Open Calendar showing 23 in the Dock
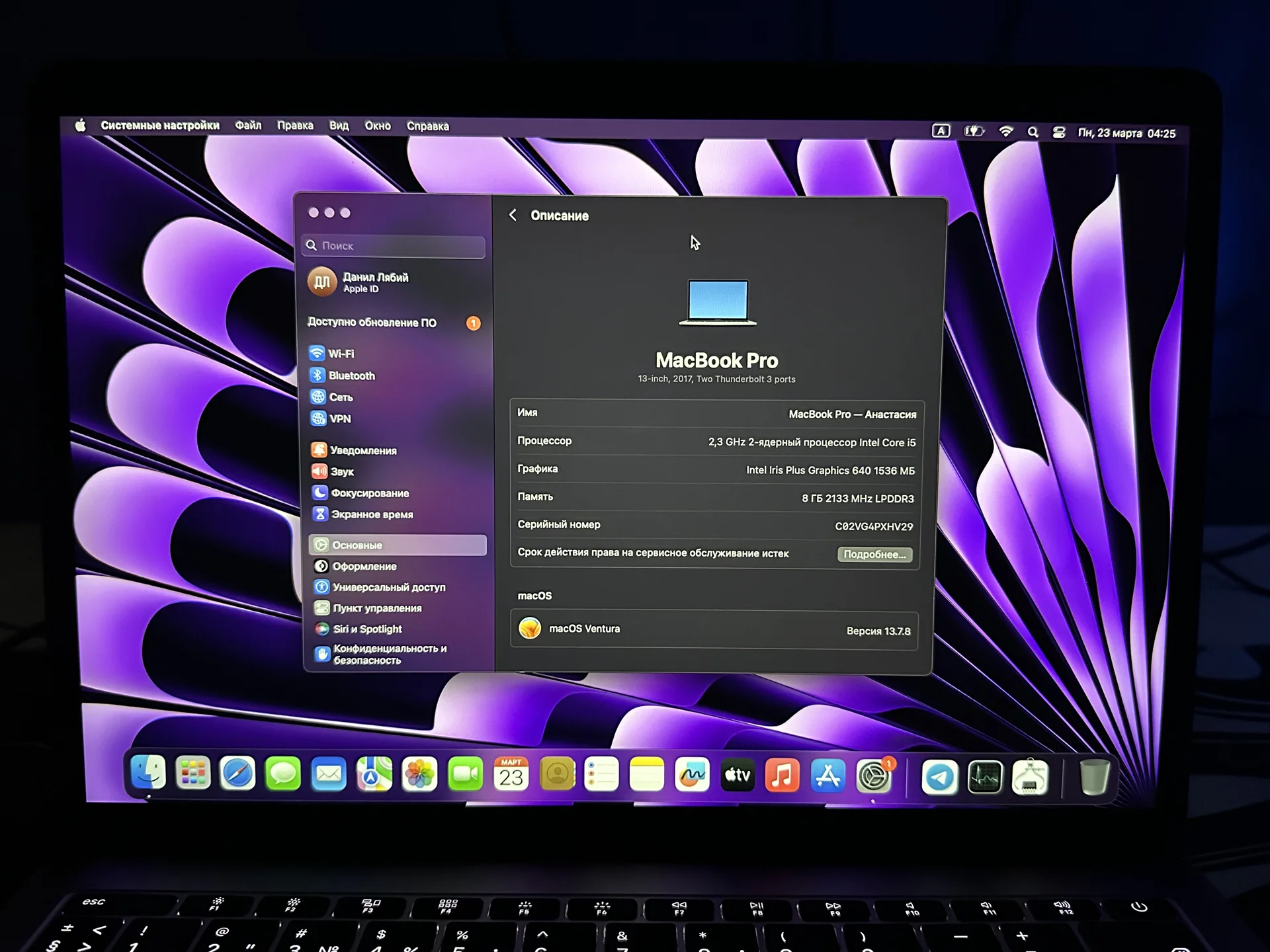Screen dimensions: 1270x952 point(511,774)
